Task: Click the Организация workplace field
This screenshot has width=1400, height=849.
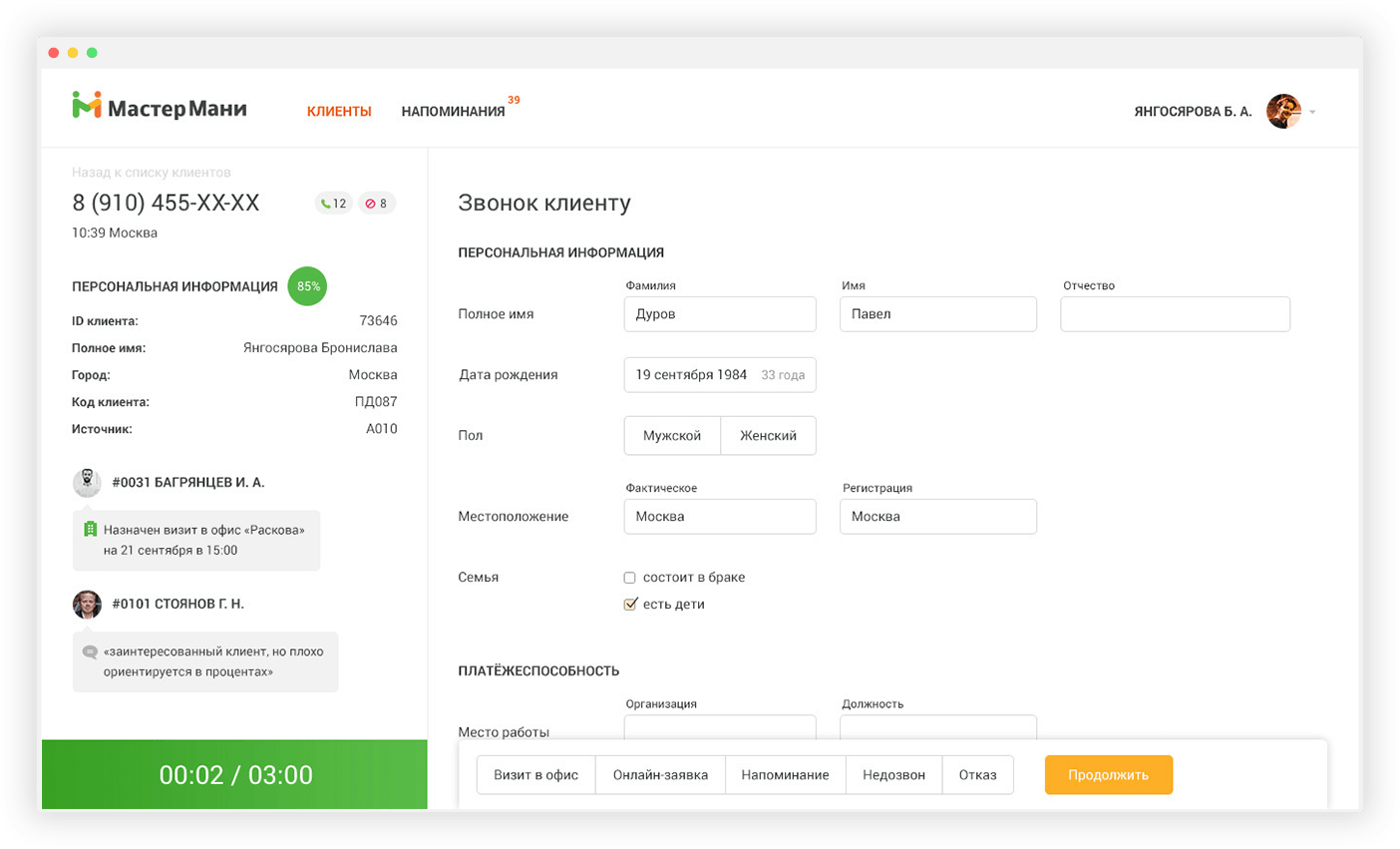Action: click(x=720, y=727)
